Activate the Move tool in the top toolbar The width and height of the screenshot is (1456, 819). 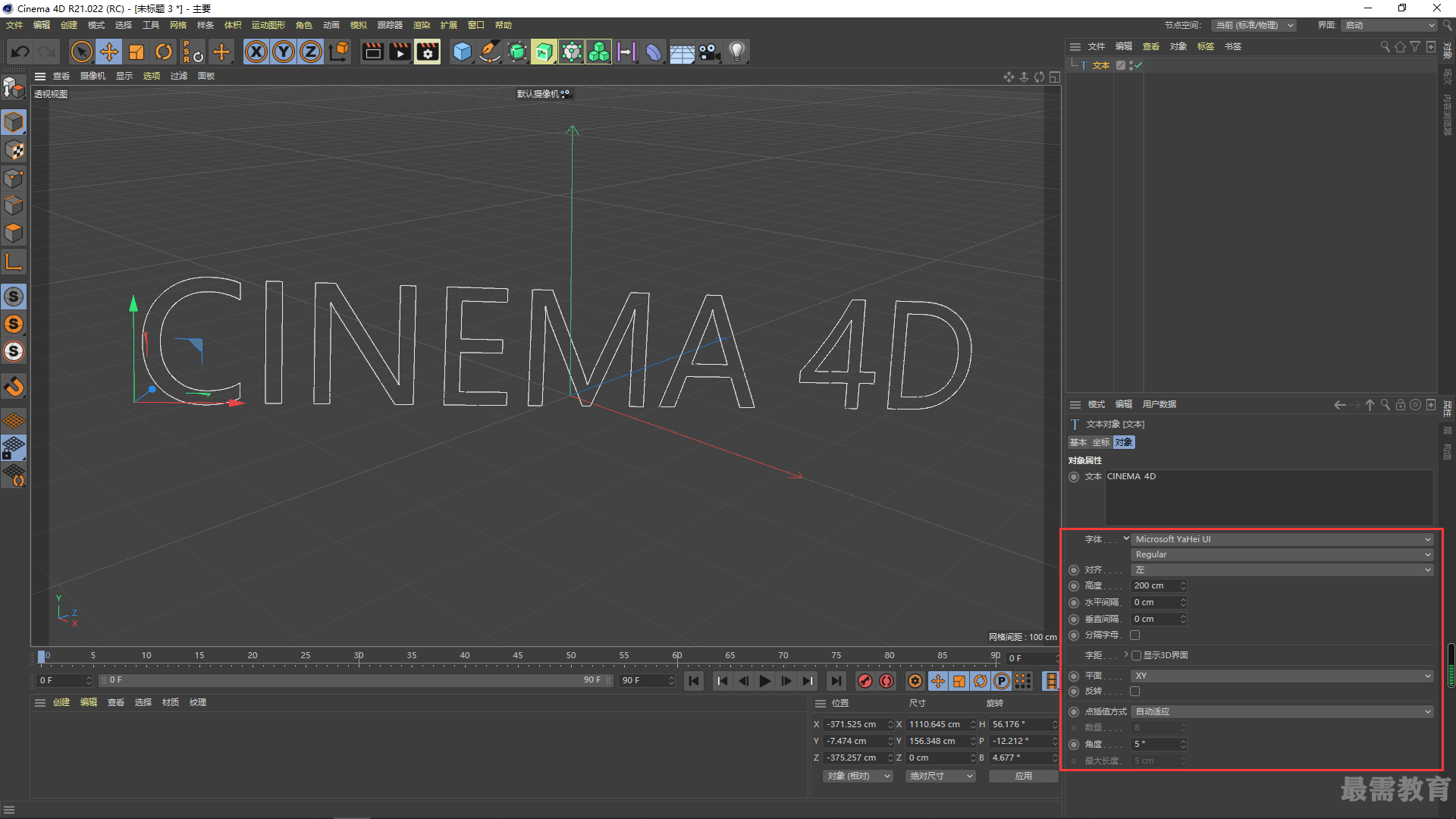pos(109,52)
